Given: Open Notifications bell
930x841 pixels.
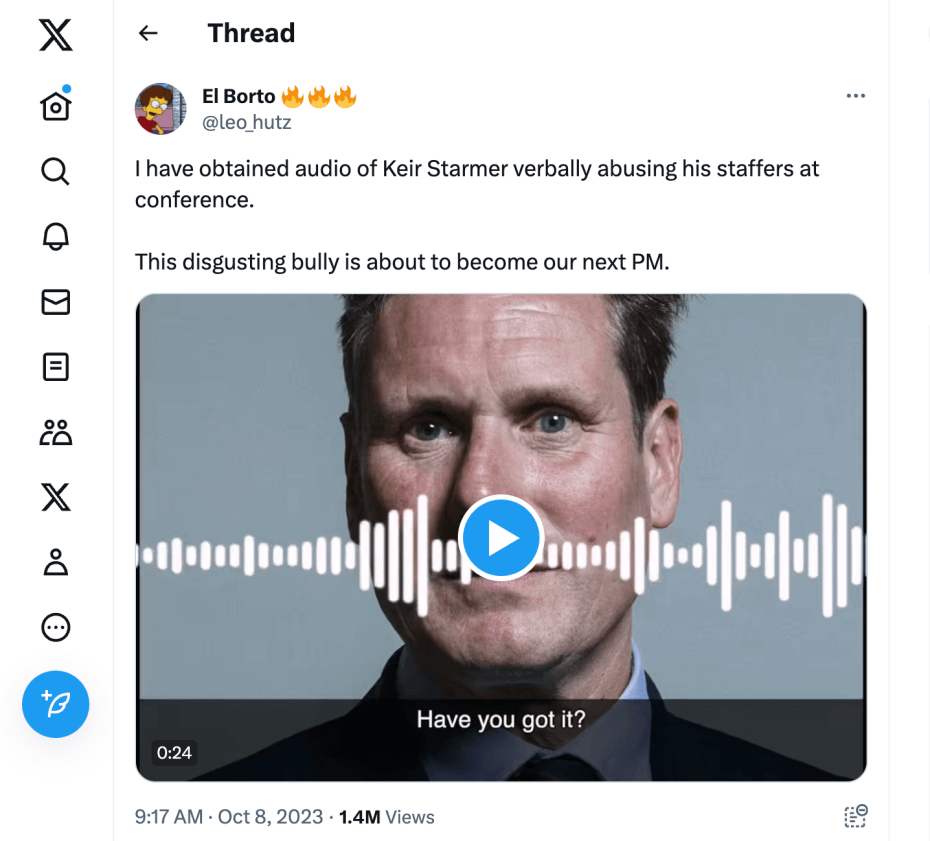Looking at the screenshot, I should 56,236.
